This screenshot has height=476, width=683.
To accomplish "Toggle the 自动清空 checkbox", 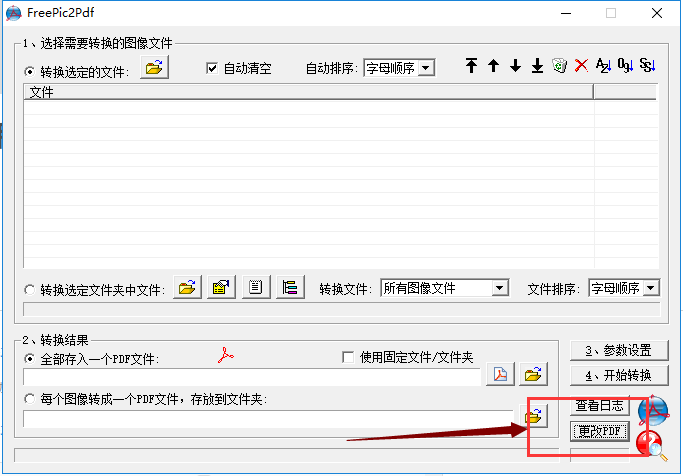I will click(x=212, y=68).
